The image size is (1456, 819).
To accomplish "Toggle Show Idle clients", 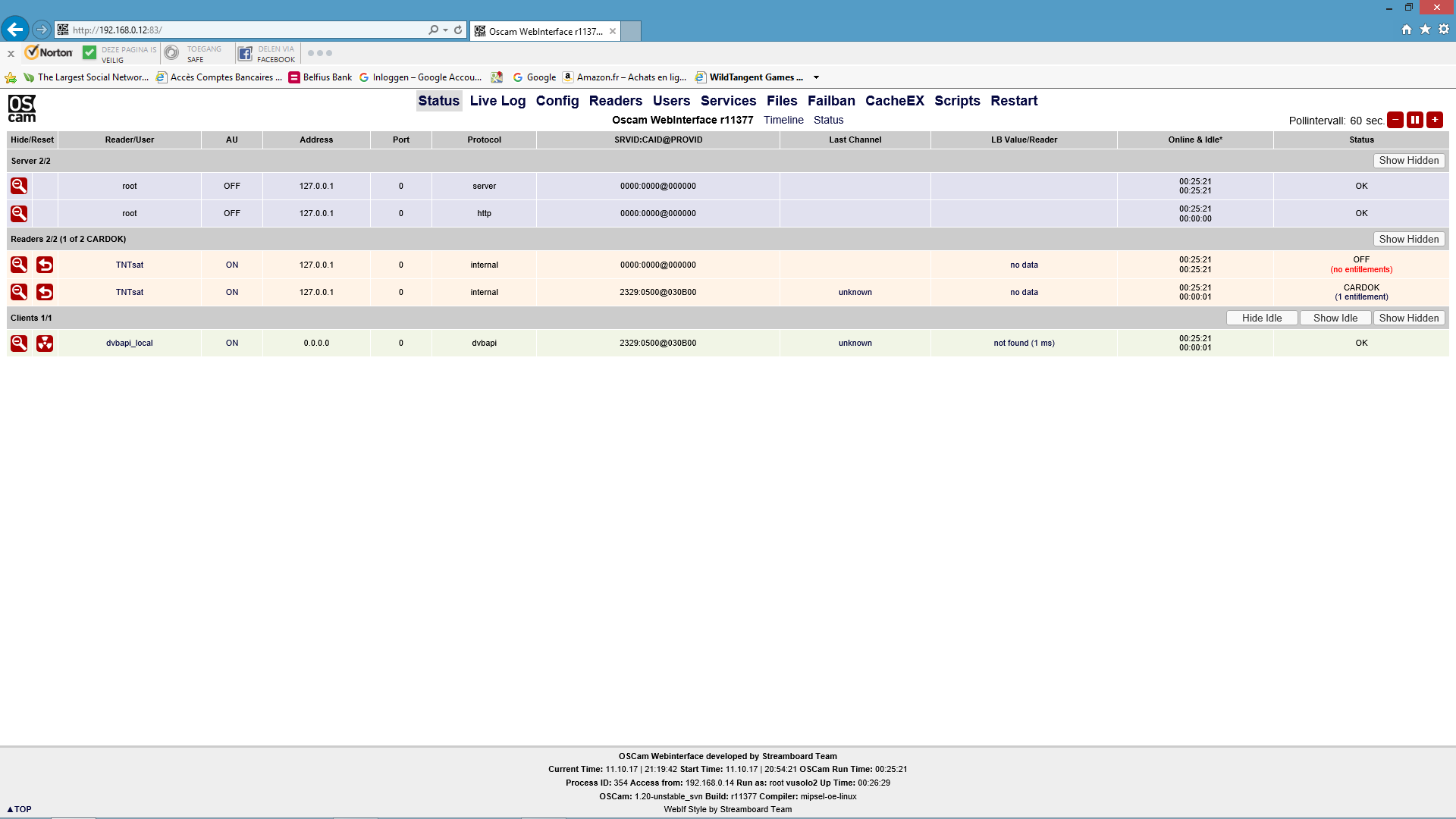I will click(1335, 318).
